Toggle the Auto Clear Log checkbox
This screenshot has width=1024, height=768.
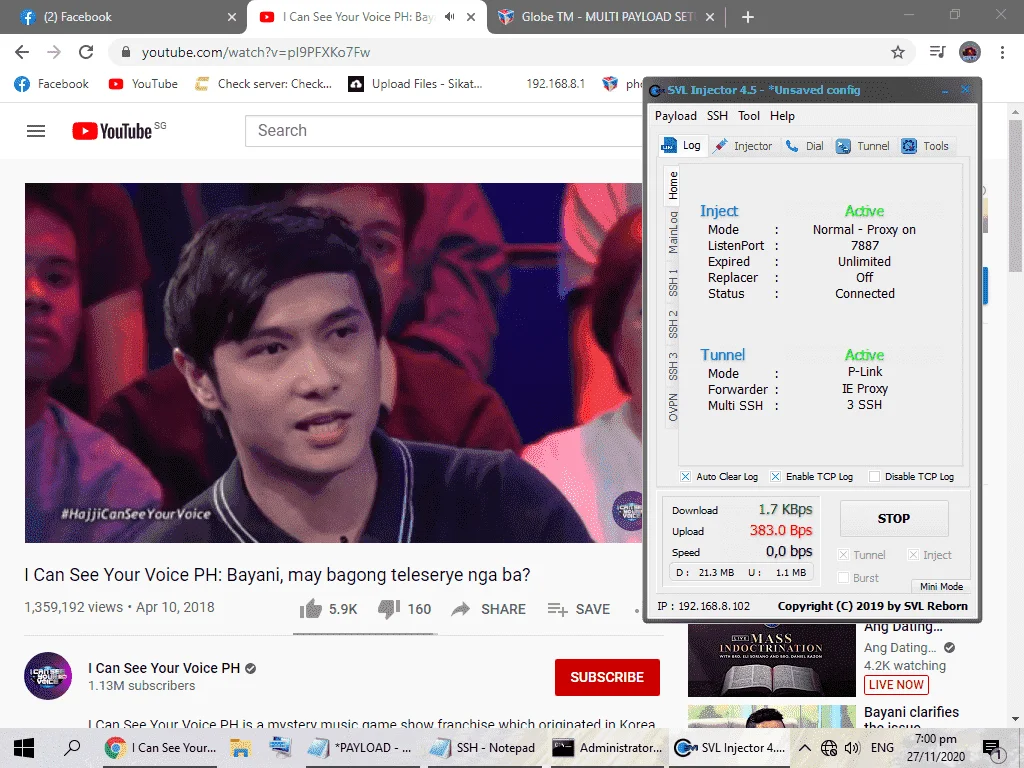point(685,477)
